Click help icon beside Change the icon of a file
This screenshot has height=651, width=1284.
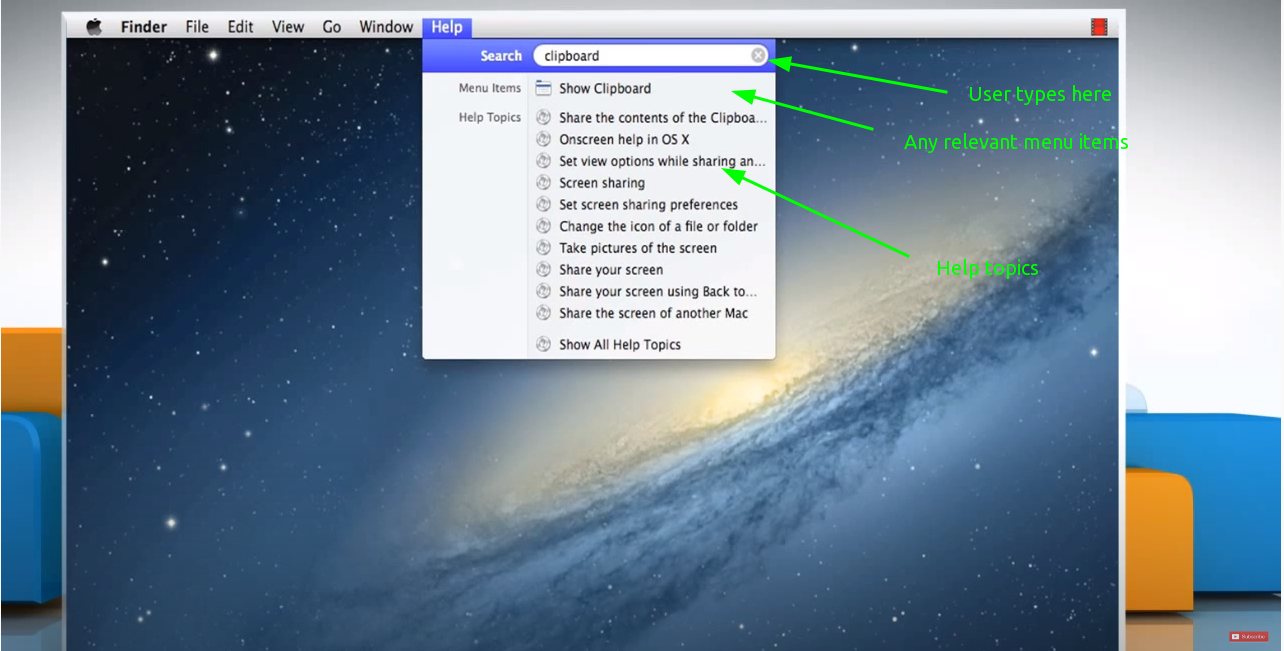click(x=544, y=226)
